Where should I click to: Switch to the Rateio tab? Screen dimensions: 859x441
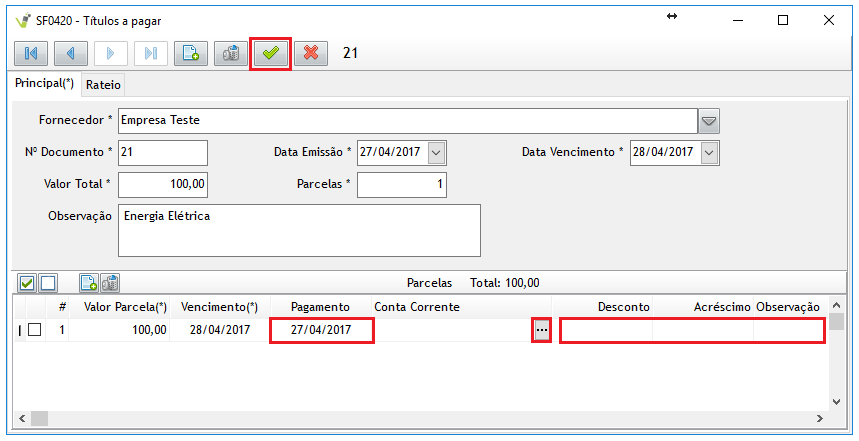coord(103,86)
